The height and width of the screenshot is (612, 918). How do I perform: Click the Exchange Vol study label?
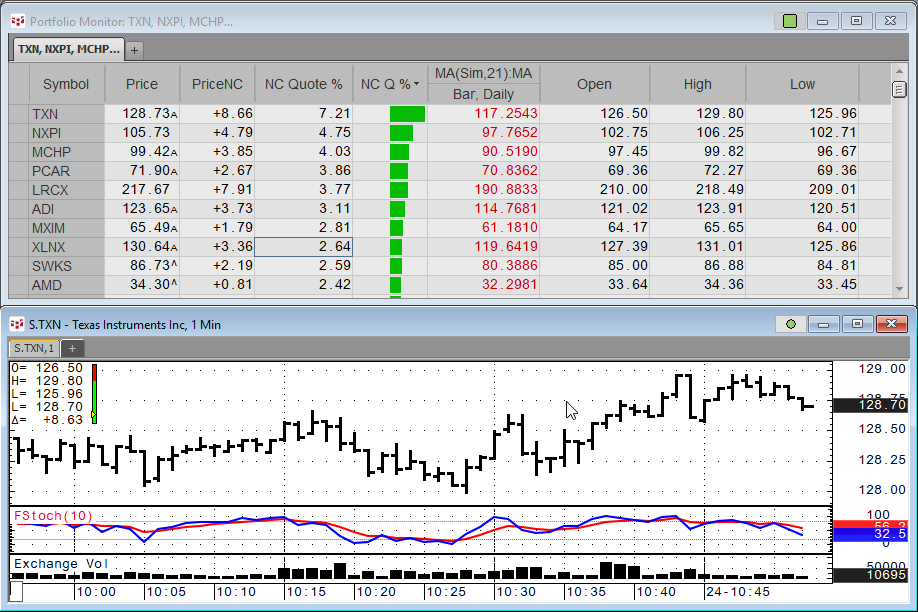pos(60,564)
